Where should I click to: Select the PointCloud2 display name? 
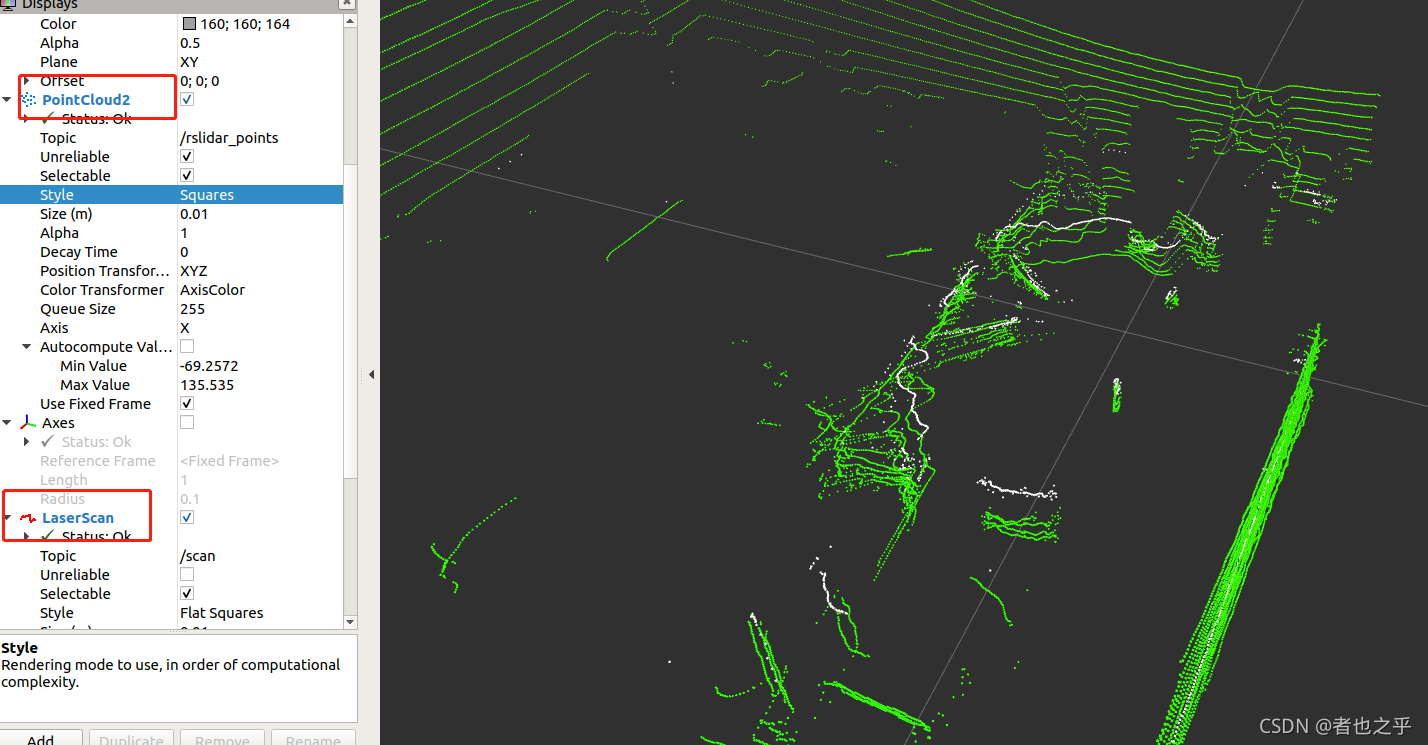point(86,100)
